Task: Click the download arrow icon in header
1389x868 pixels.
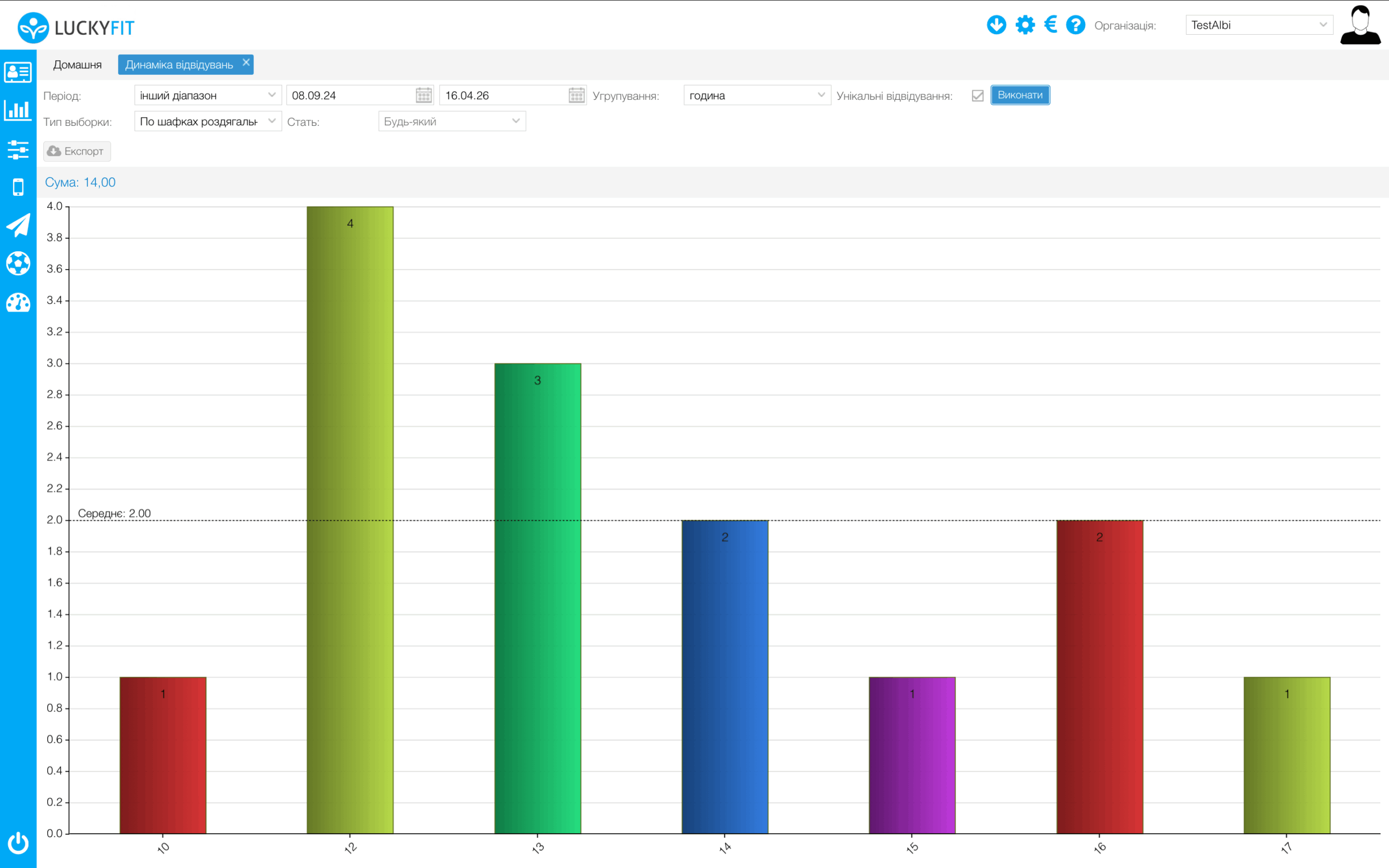Action: (x=996, y=25)
